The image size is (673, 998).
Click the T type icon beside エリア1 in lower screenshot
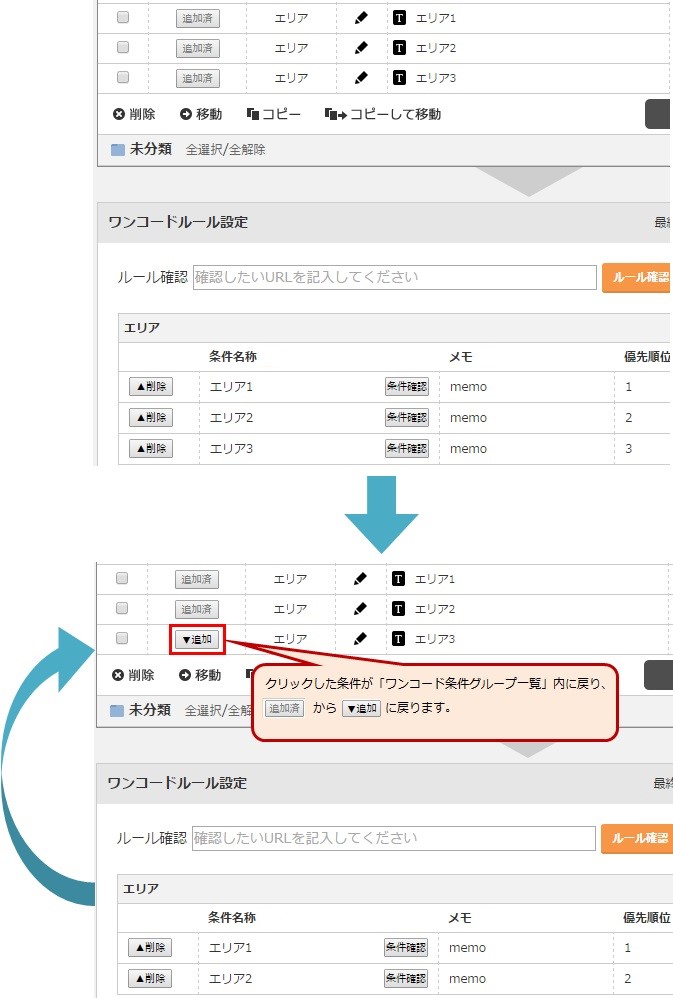[398, 579]
